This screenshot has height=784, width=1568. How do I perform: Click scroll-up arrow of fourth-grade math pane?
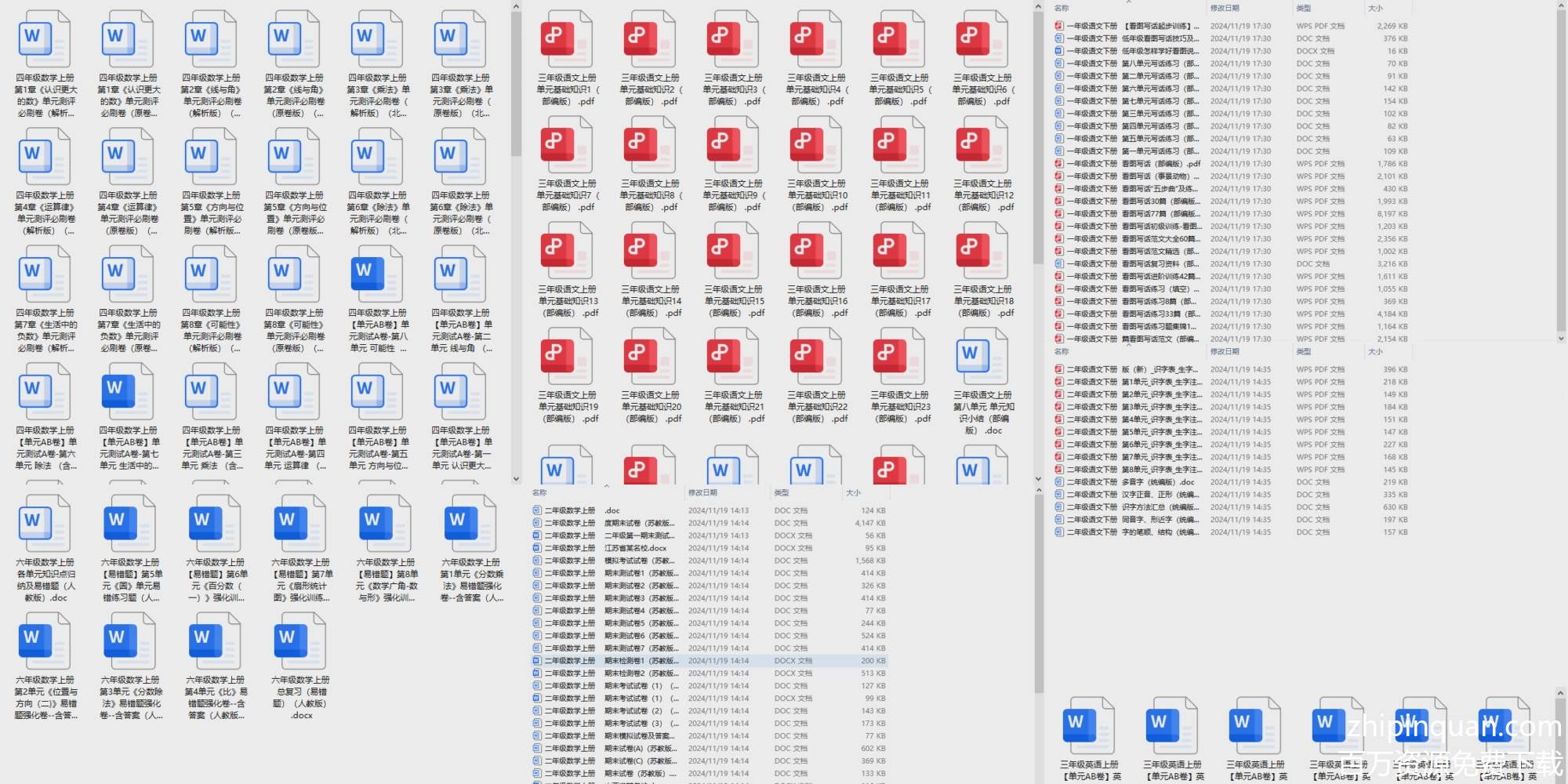click(516, 7)
